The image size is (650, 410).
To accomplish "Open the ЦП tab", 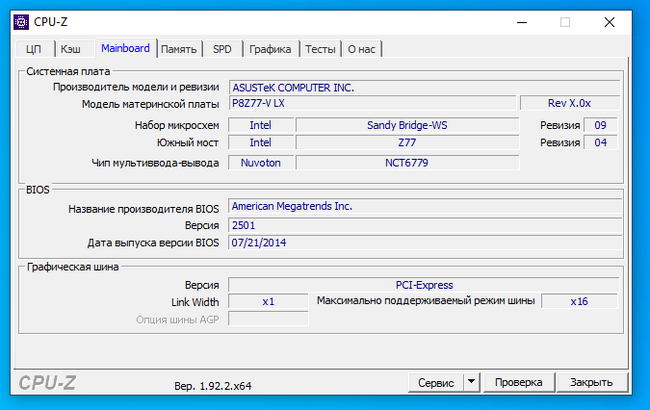I will tap(34, 49).
